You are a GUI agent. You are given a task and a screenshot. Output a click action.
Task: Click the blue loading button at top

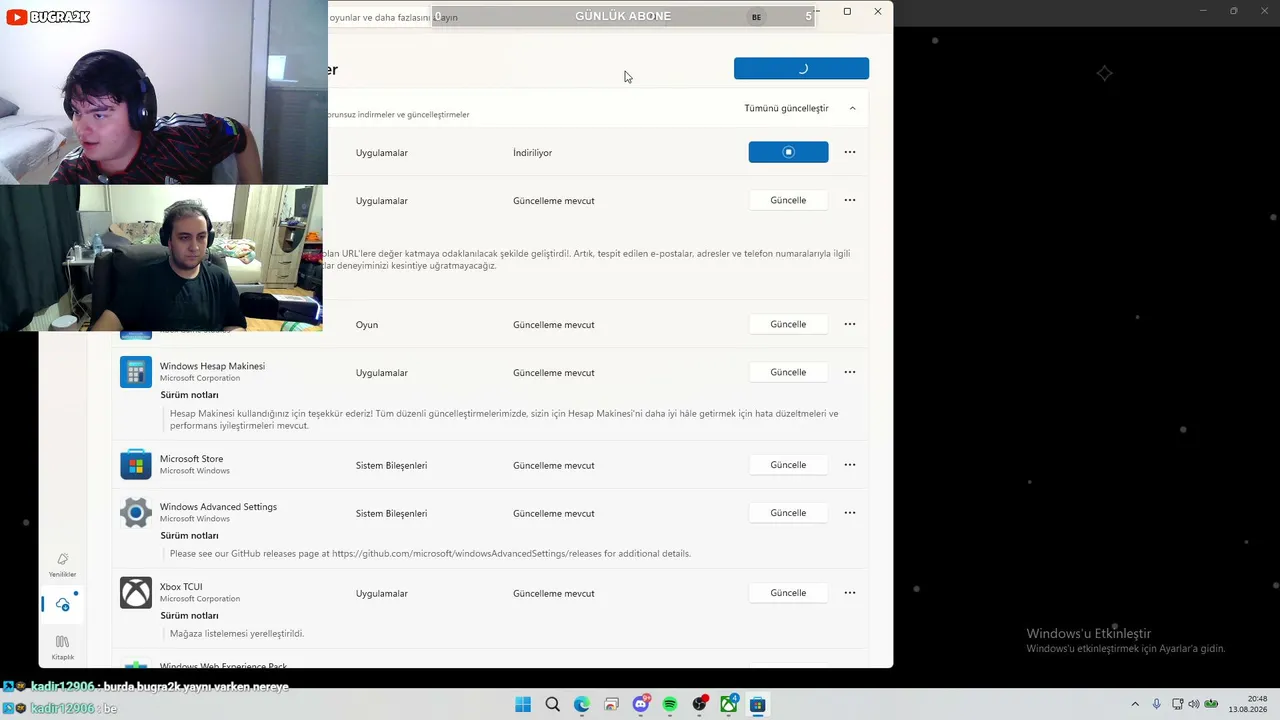point(801,68)
